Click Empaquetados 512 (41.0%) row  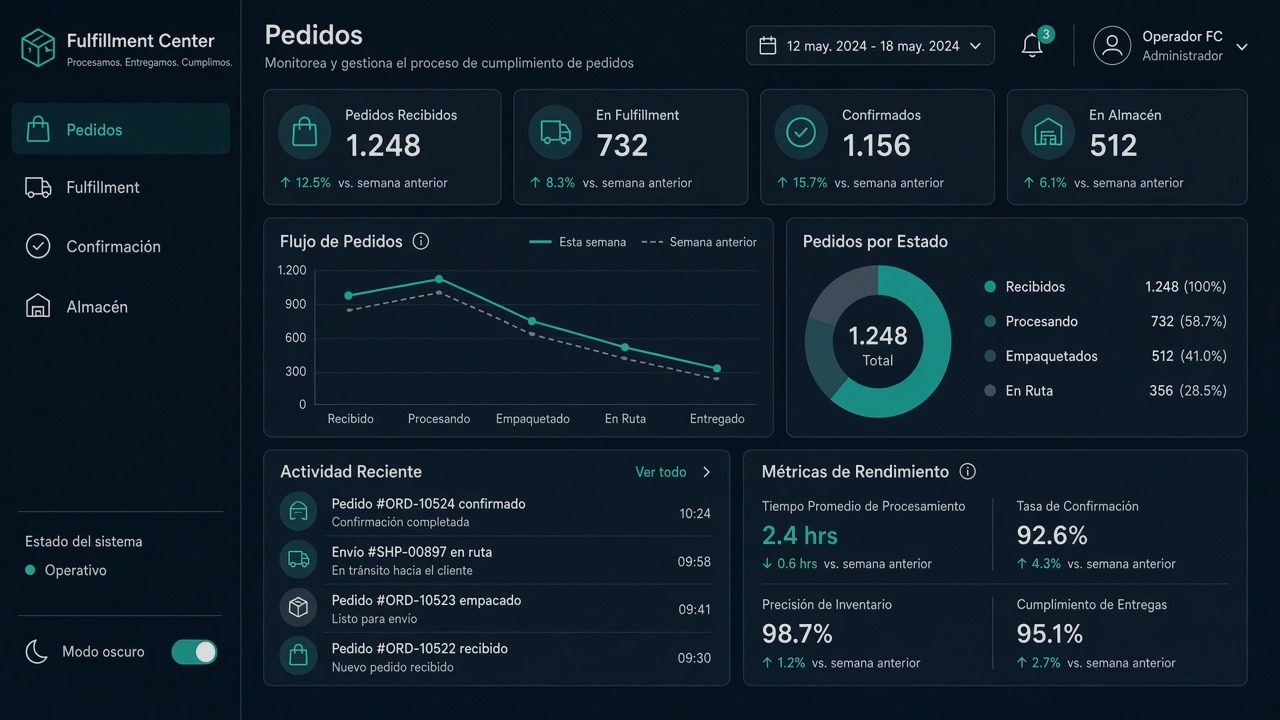(x=1105, y=356)
